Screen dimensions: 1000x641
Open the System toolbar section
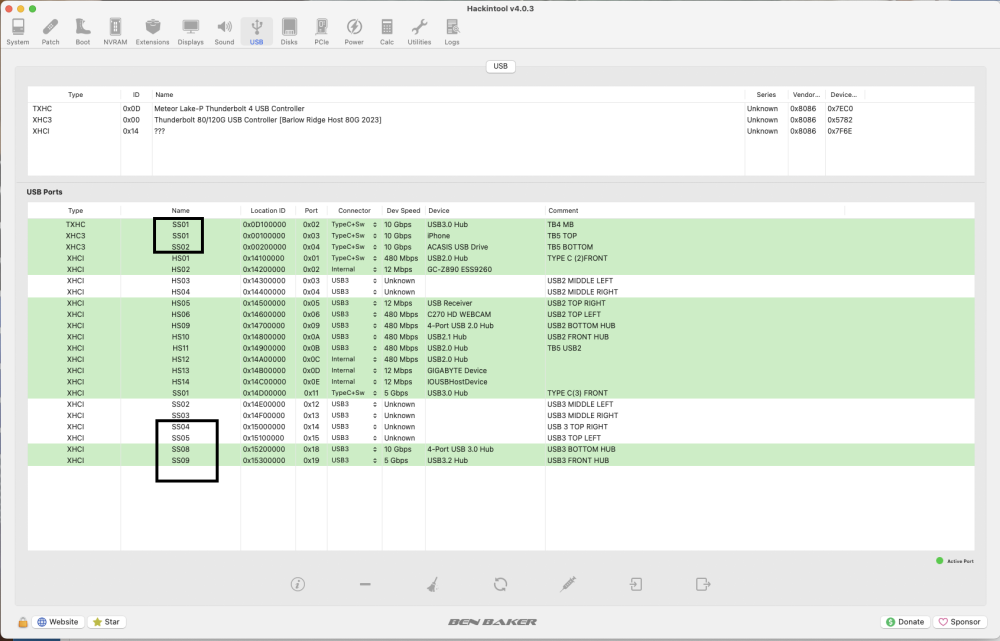[x=18, y=31]
